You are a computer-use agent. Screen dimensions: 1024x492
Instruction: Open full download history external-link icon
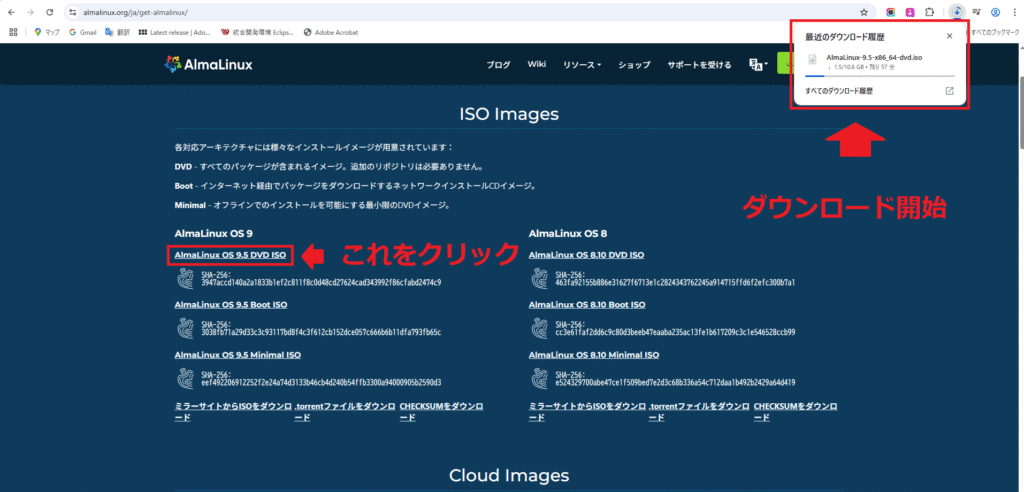pos(950,91)
